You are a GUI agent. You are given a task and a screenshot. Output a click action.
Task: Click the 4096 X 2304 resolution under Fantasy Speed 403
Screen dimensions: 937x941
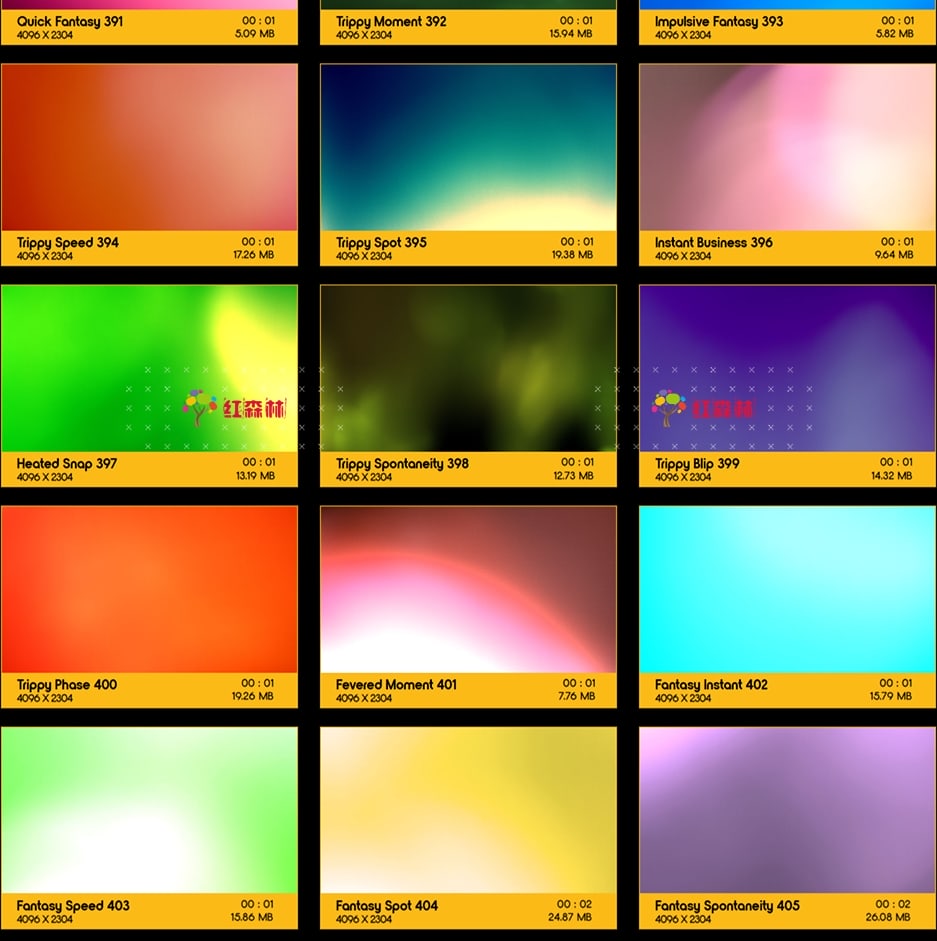pos(45,919)
